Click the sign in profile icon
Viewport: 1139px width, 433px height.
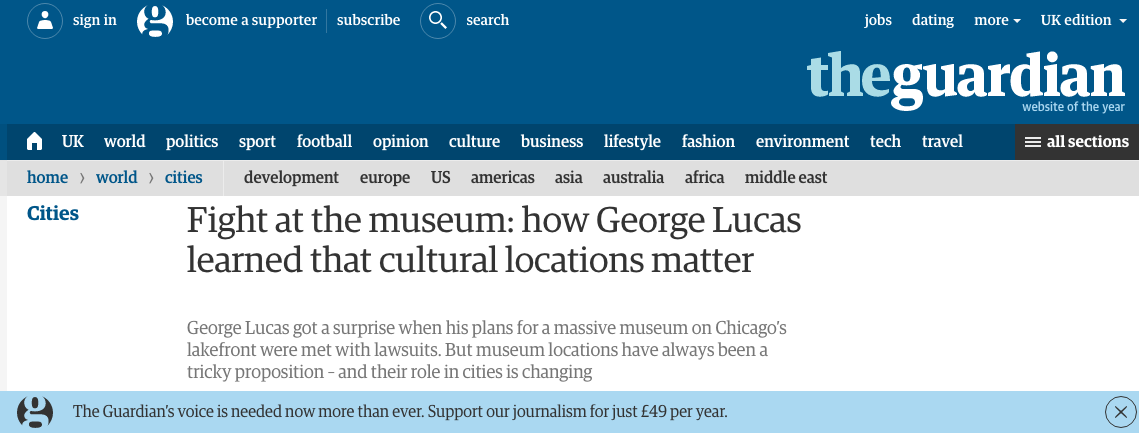(45, 20)
